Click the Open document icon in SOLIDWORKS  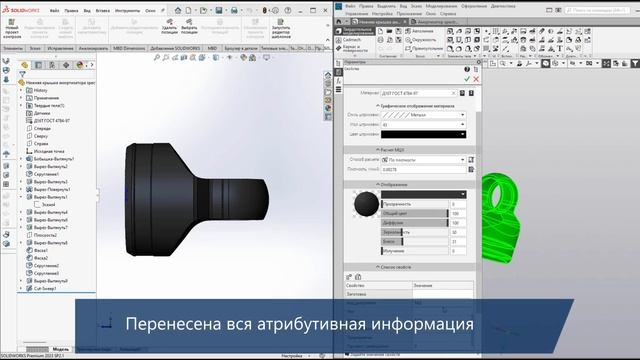[x=203, y=11]
